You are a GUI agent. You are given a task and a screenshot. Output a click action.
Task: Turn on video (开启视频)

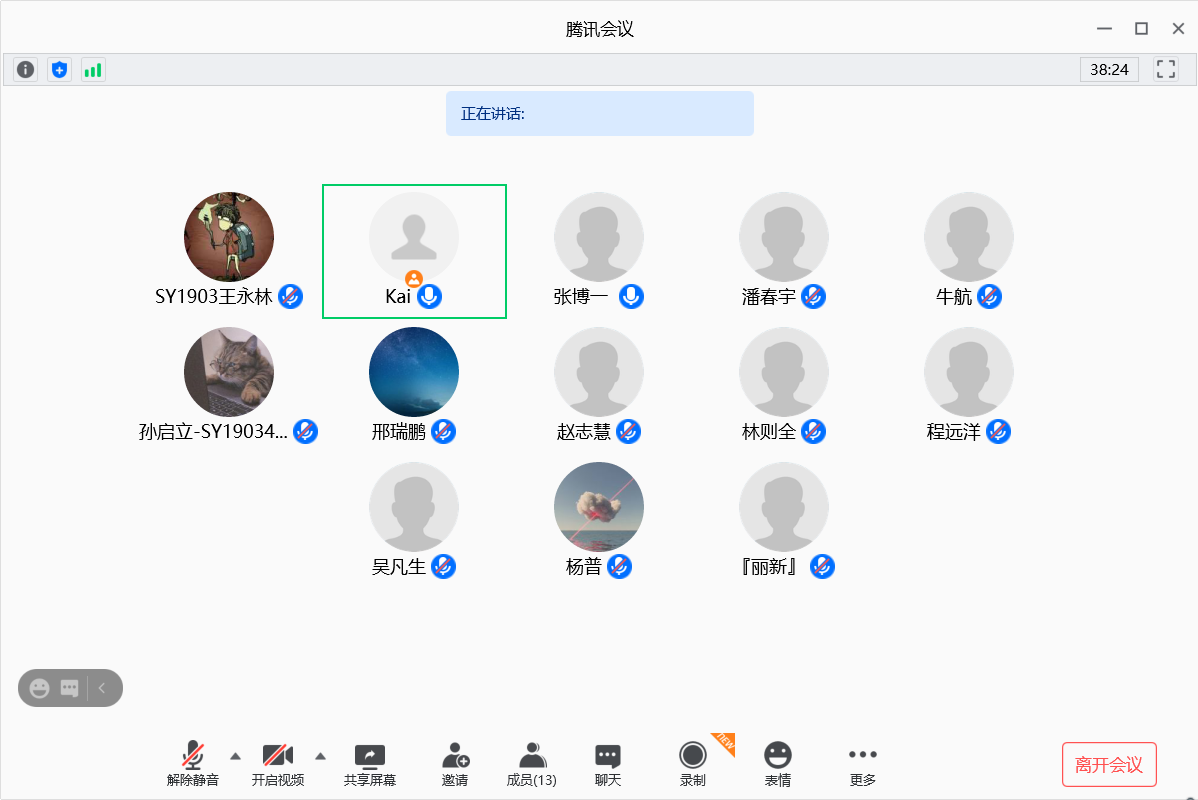point(277,764)
